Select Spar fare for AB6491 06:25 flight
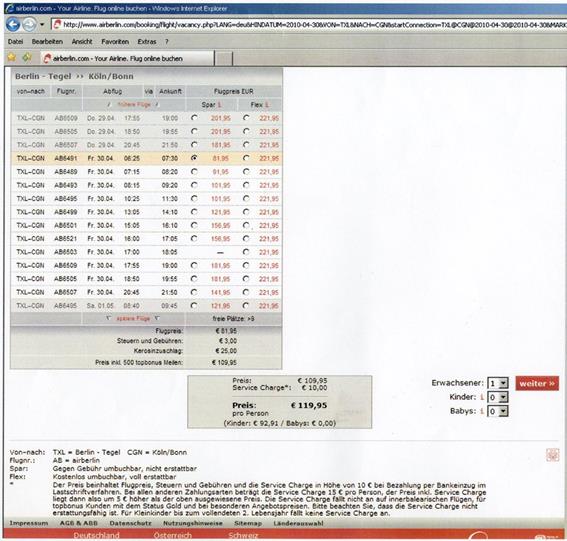 195,158
